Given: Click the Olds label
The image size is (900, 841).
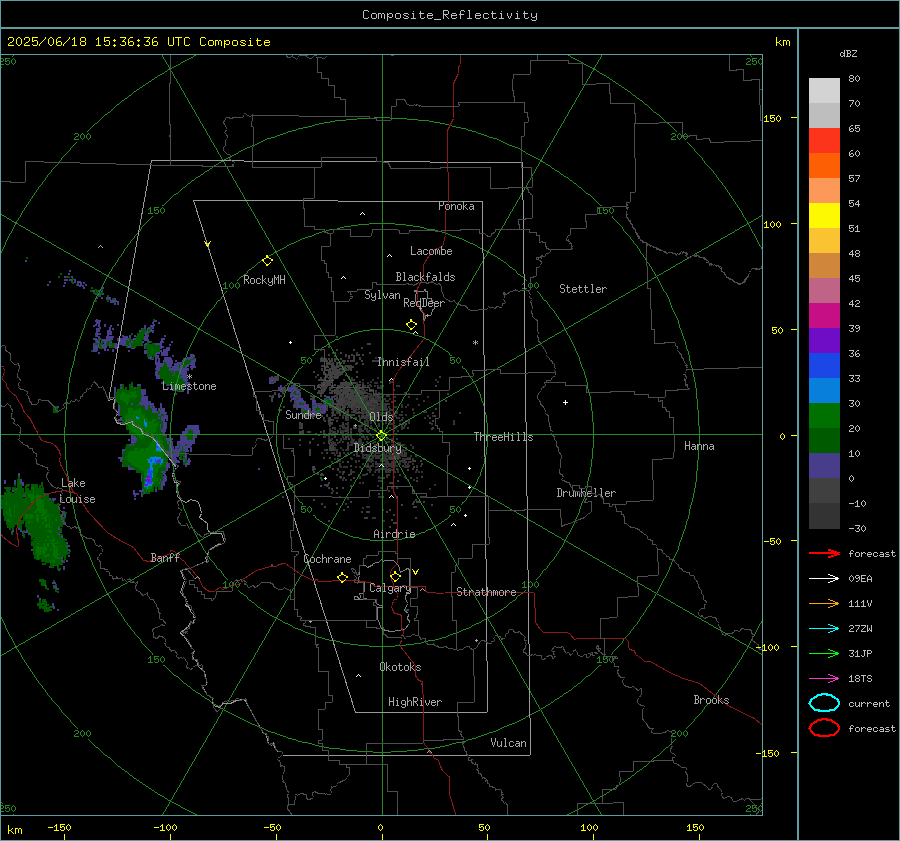Looking at the screenshot, I should [x=381, y=417].
